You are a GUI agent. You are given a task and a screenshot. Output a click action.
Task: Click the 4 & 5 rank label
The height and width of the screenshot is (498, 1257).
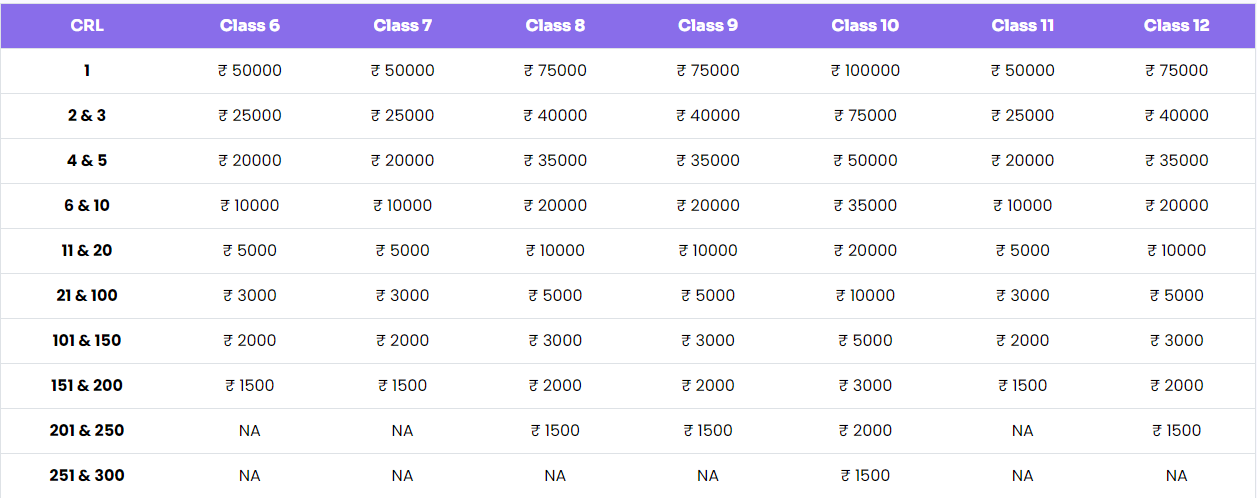point(87,161)
